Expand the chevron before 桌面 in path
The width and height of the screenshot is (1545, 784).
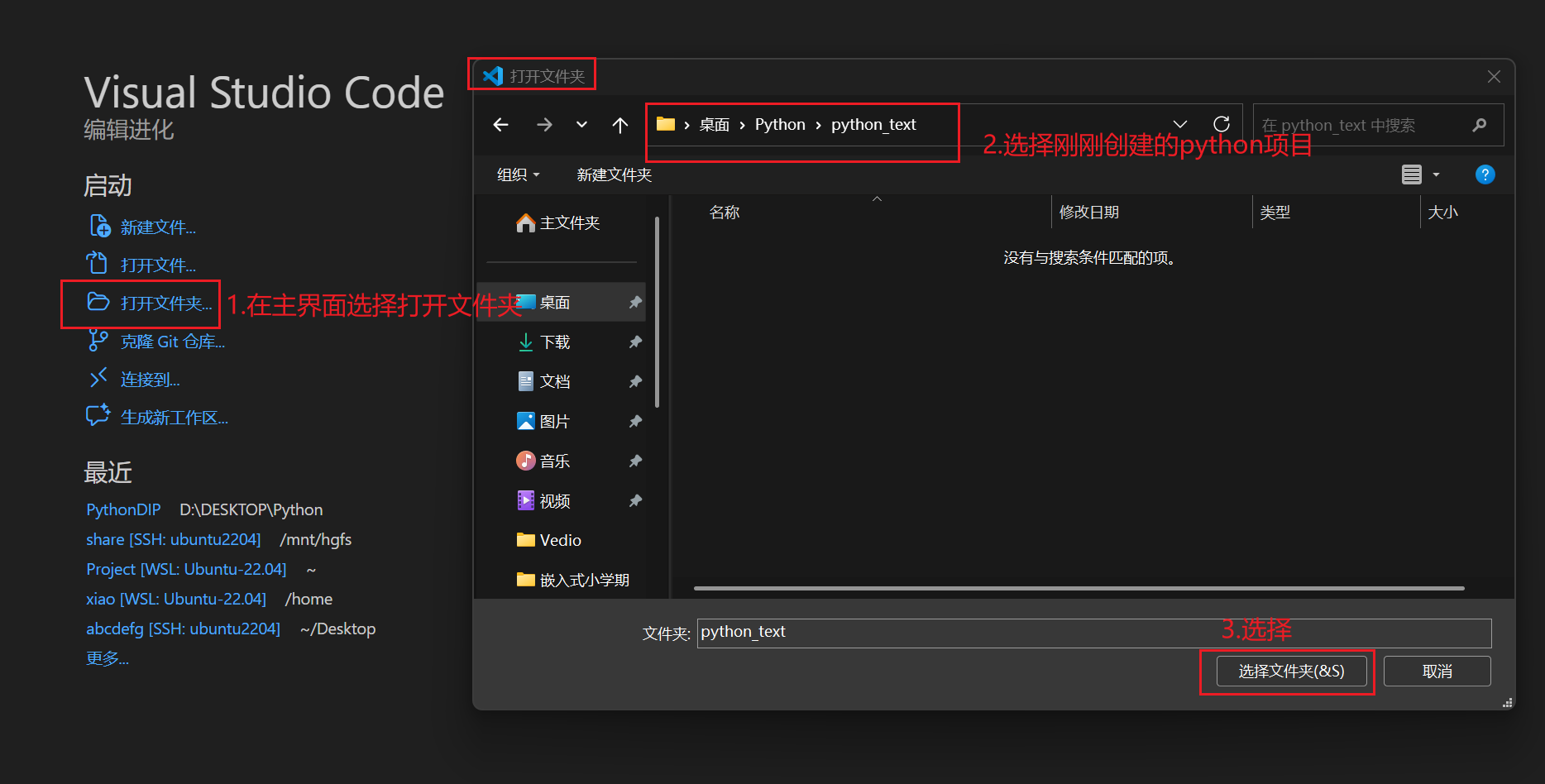tap(686, 125)
